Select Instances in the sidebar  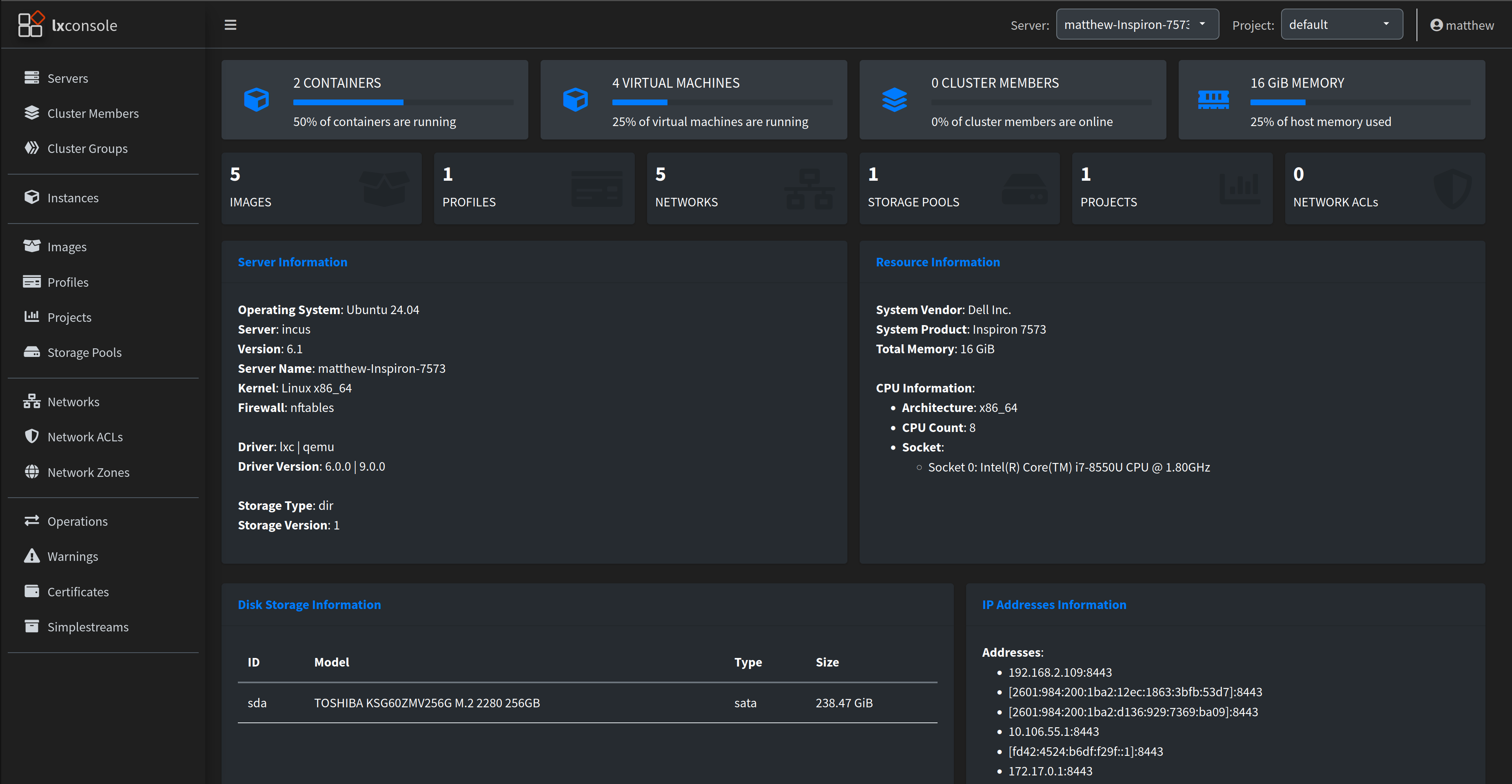tap(73, 198)
